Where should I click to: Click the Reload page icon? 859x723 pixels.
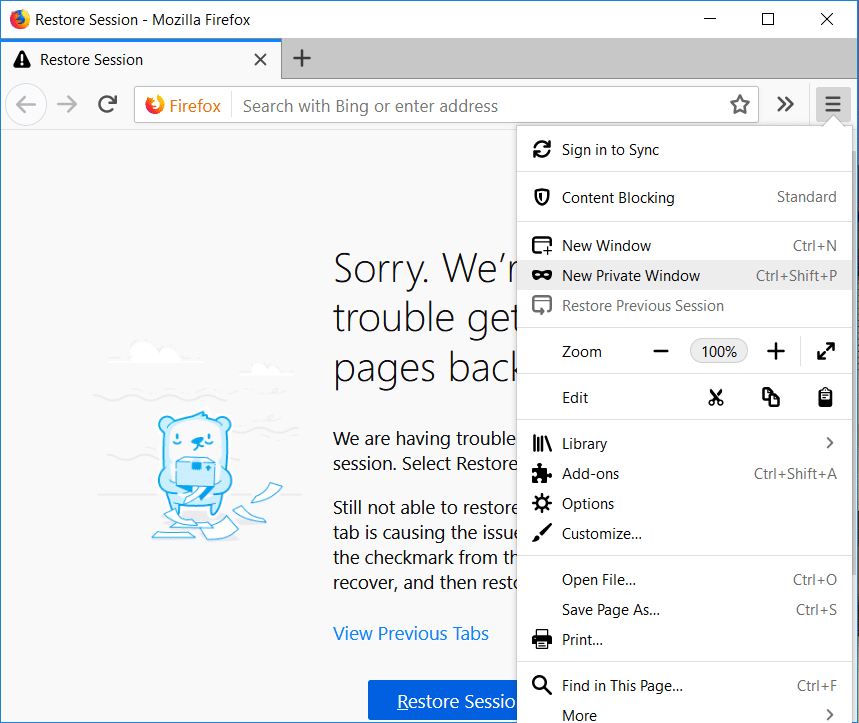tap(108, 105)
